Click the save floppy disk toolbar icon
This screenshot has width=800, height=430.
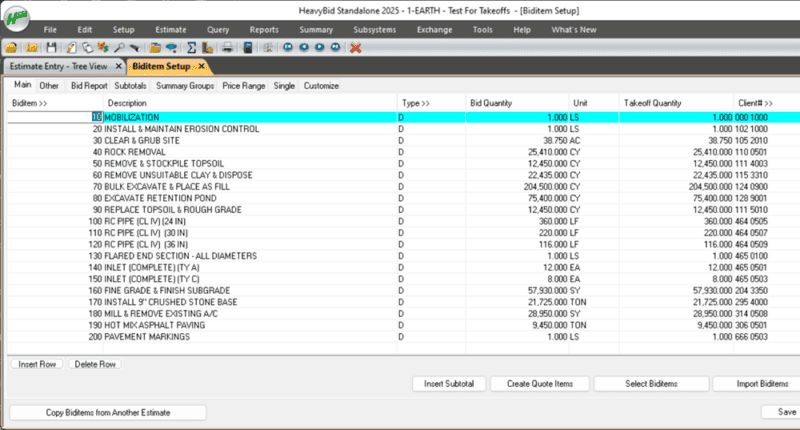[51, 47]
